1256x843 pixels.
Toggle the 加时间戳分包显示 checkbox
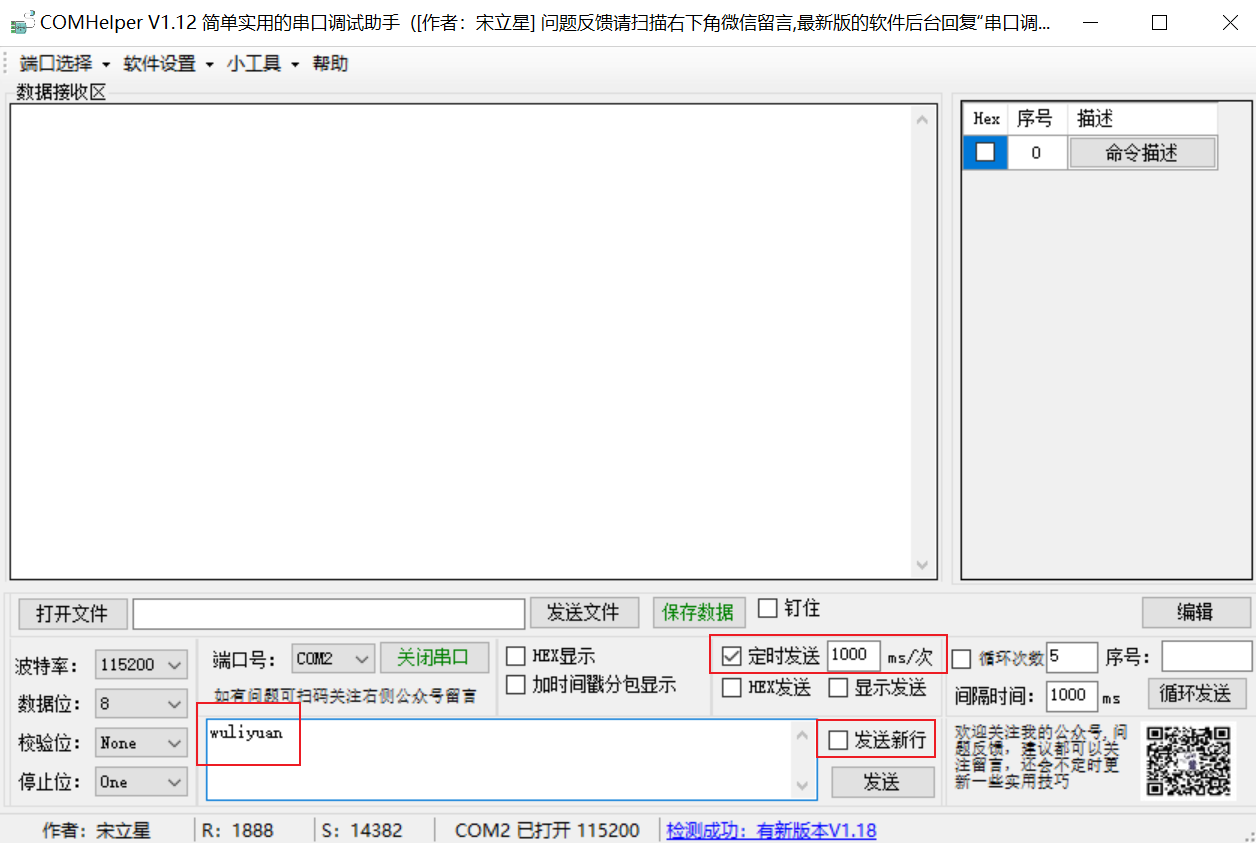516,685
